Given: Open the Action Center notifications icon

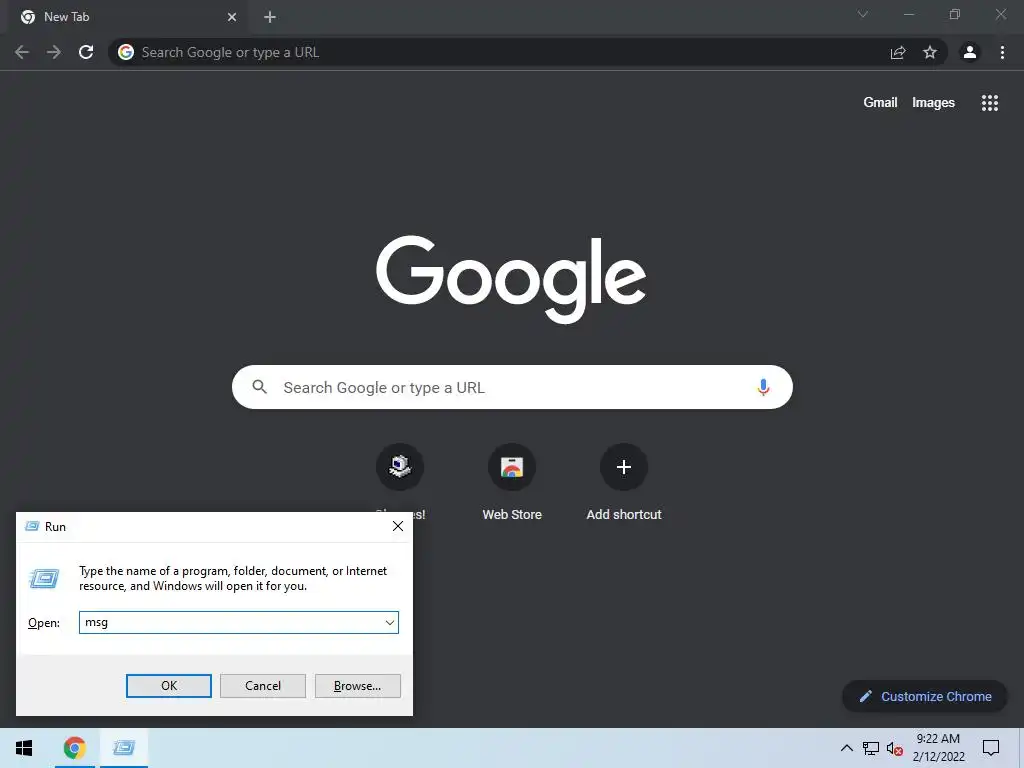Looking at the screenshot, I should pos(991,748).
